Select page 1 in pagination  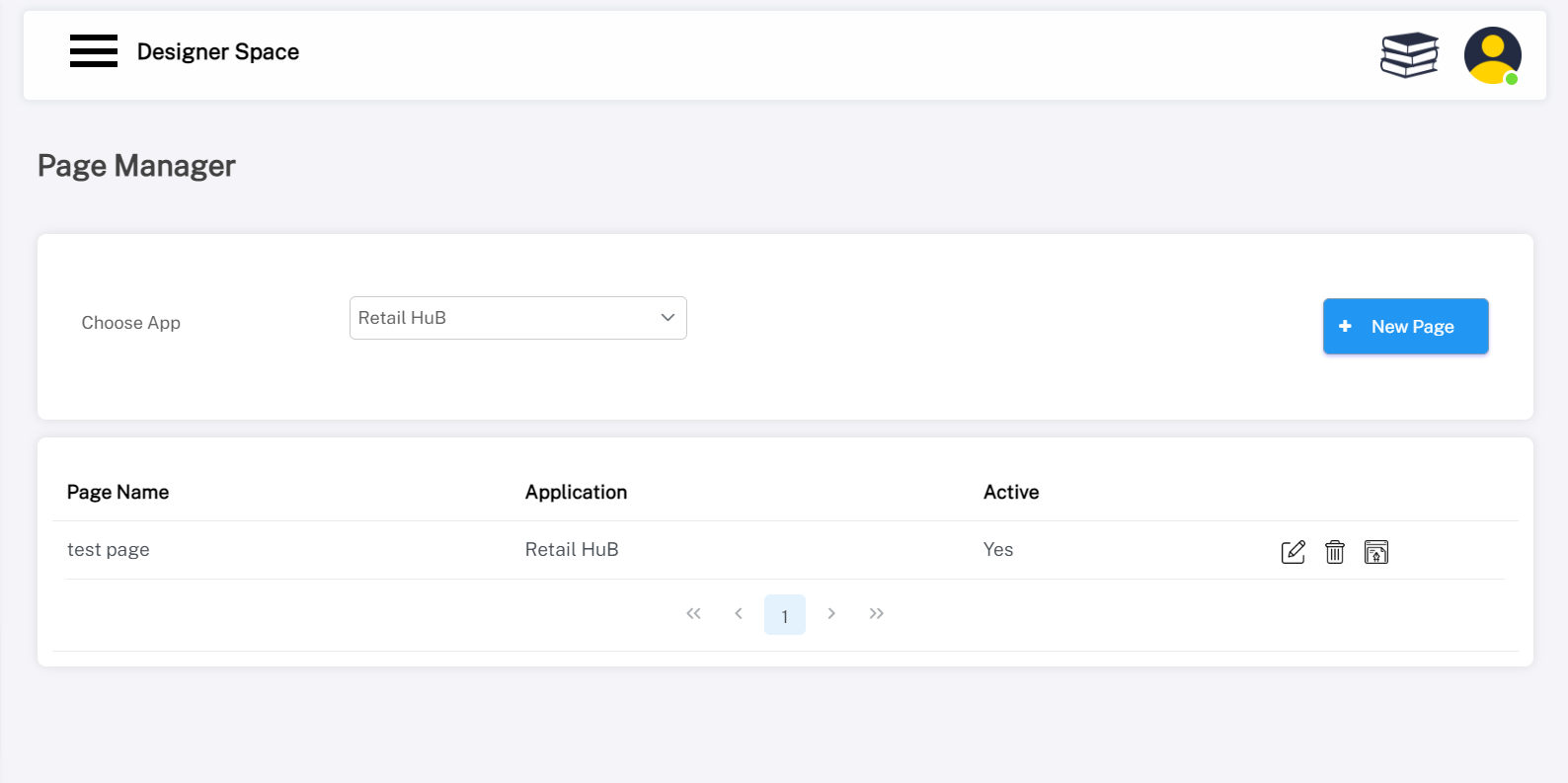click(x=785, y=615)
